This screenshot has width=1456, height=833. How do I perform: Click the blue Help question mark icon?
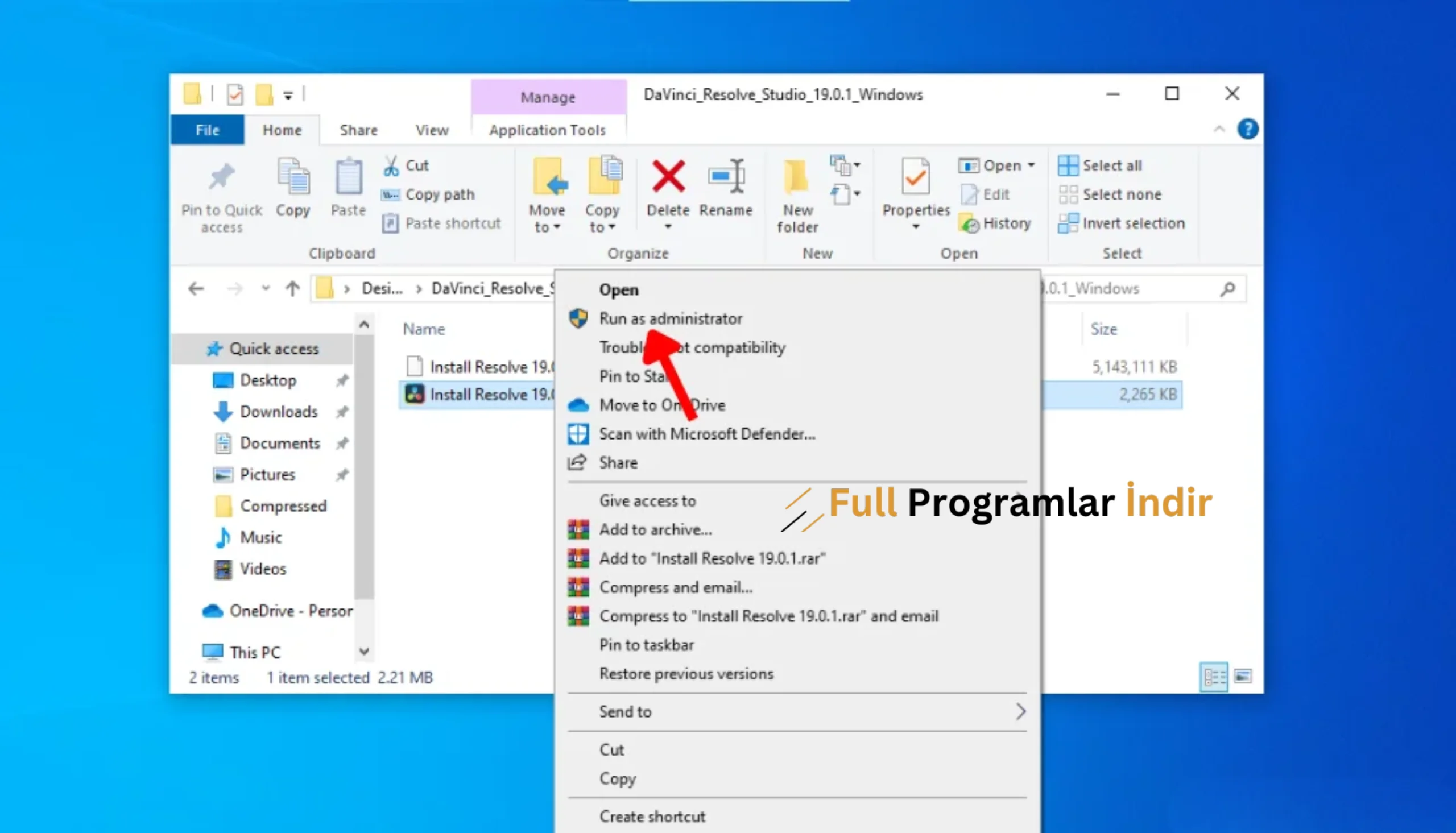1248,129
